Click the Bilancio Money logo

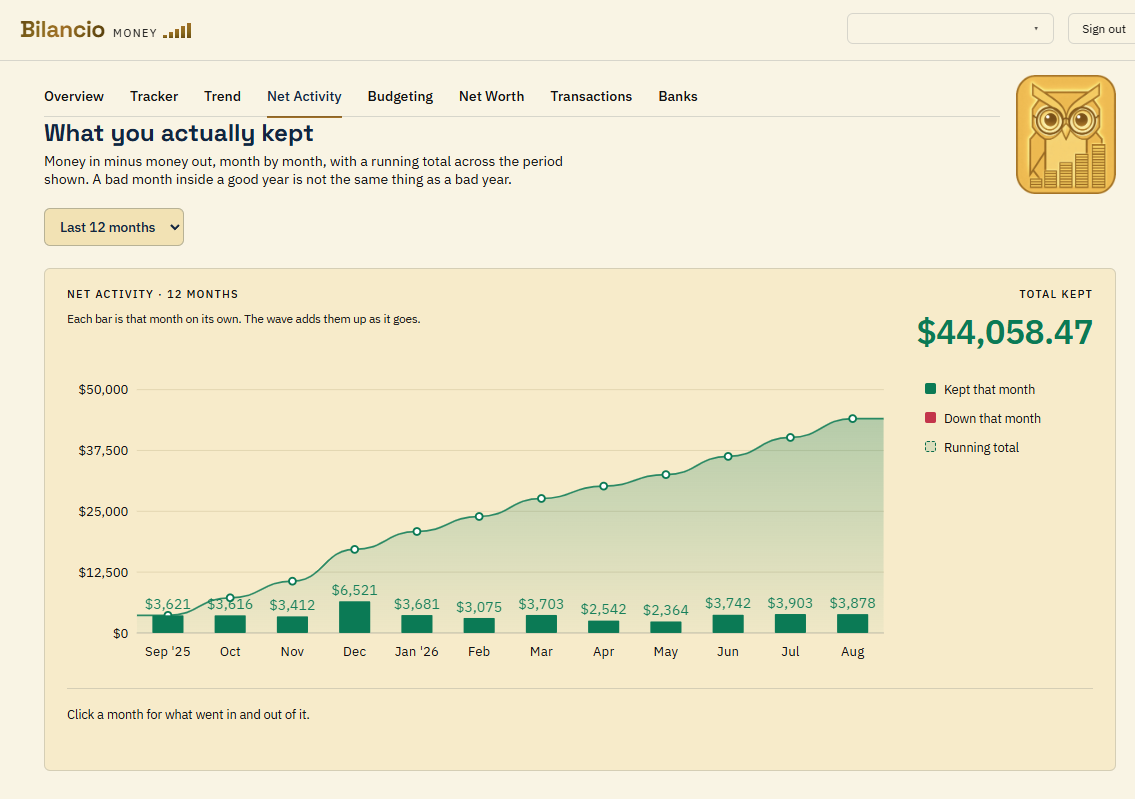point(106,30)
